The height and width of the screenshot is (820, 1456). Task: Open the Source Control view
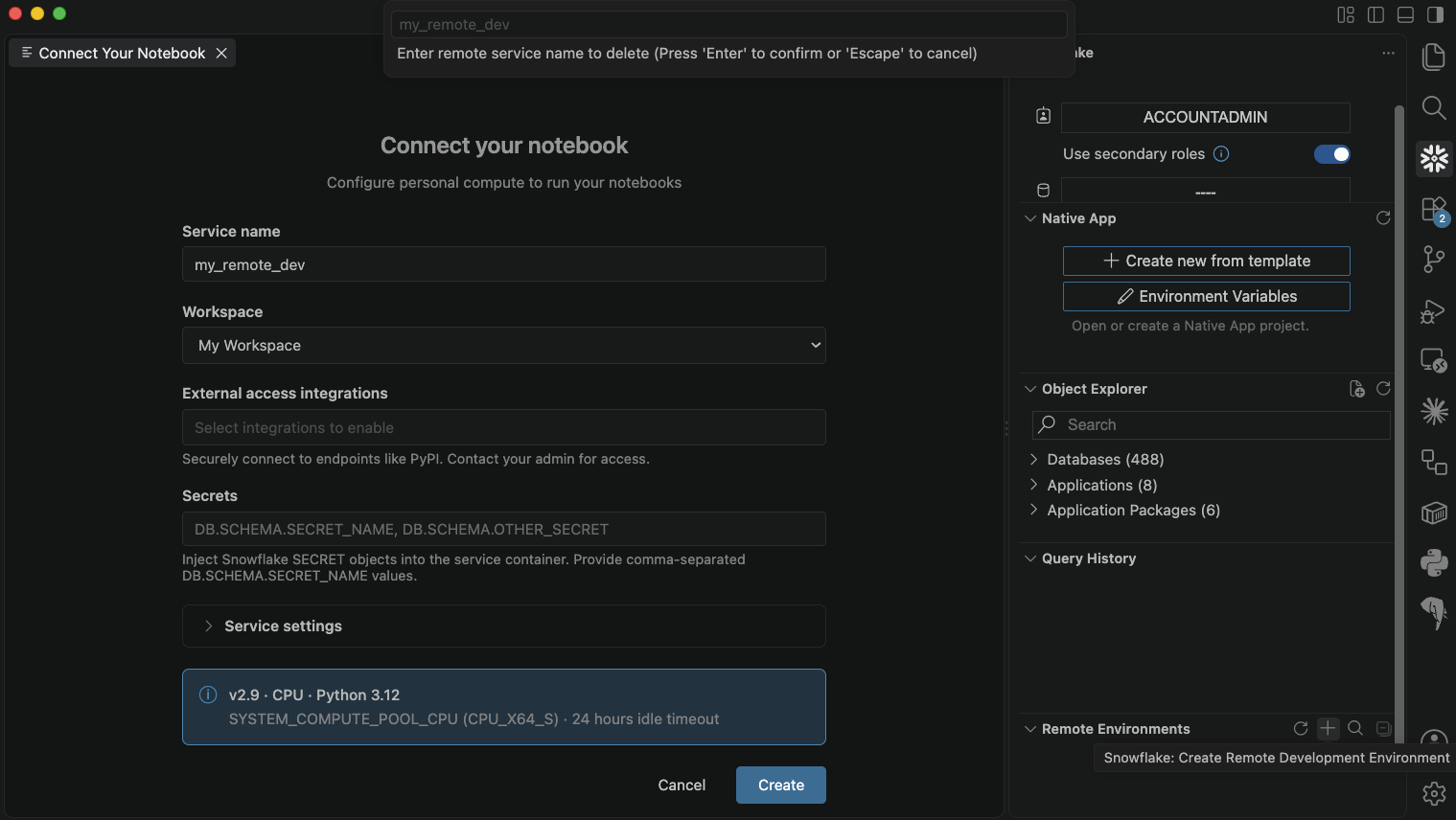click(x=1434, y=260)
